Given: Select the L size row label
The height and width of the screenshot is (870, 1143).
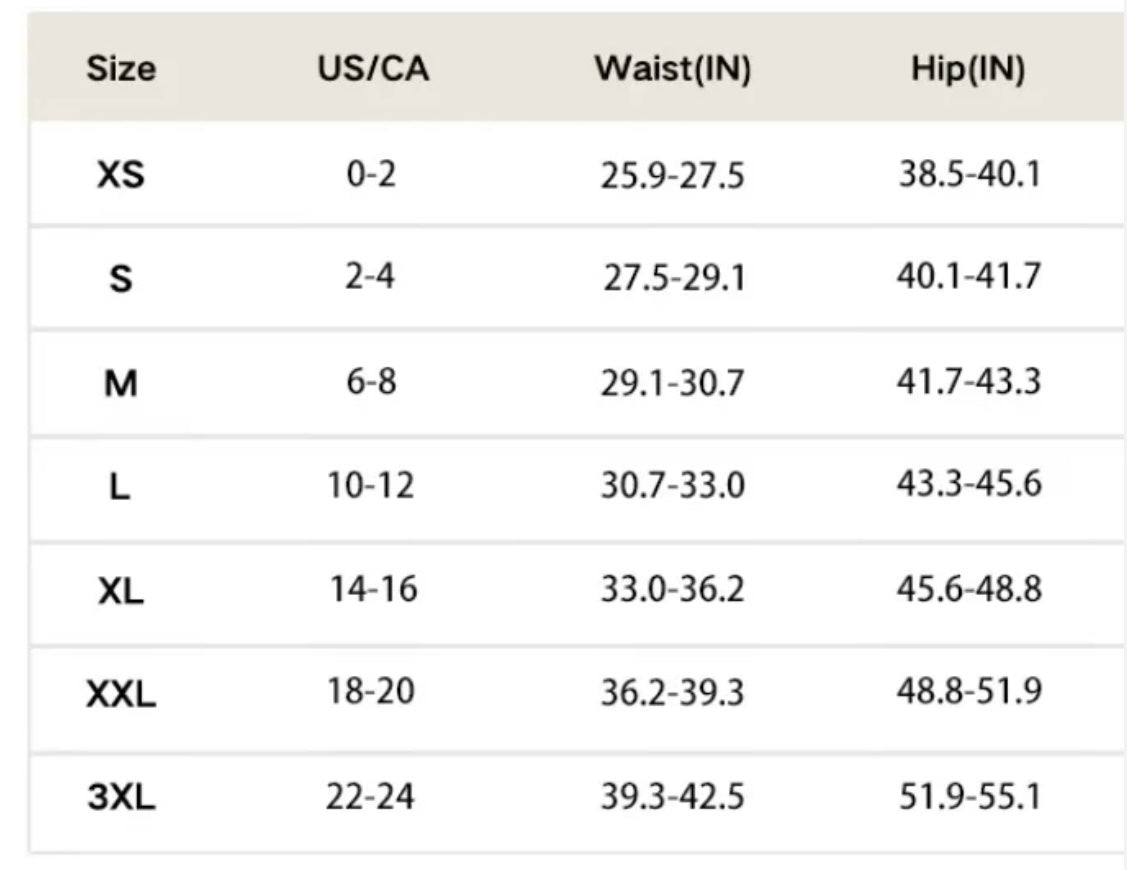Looking at the screenshot, I should coord(121,488).
